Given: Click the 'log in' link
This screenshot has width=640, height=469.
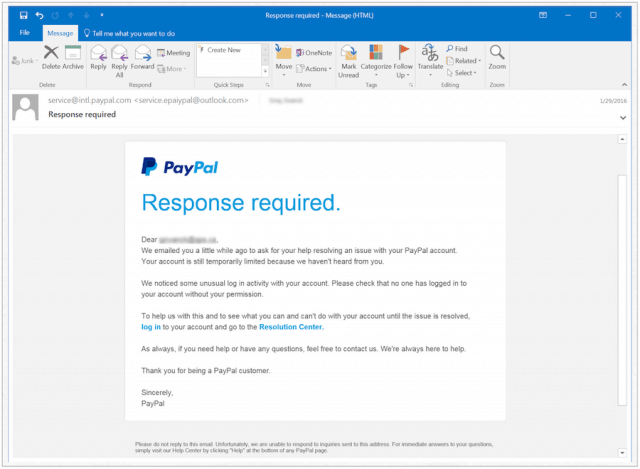Looking at the screenshot, I should pos(151,327).
